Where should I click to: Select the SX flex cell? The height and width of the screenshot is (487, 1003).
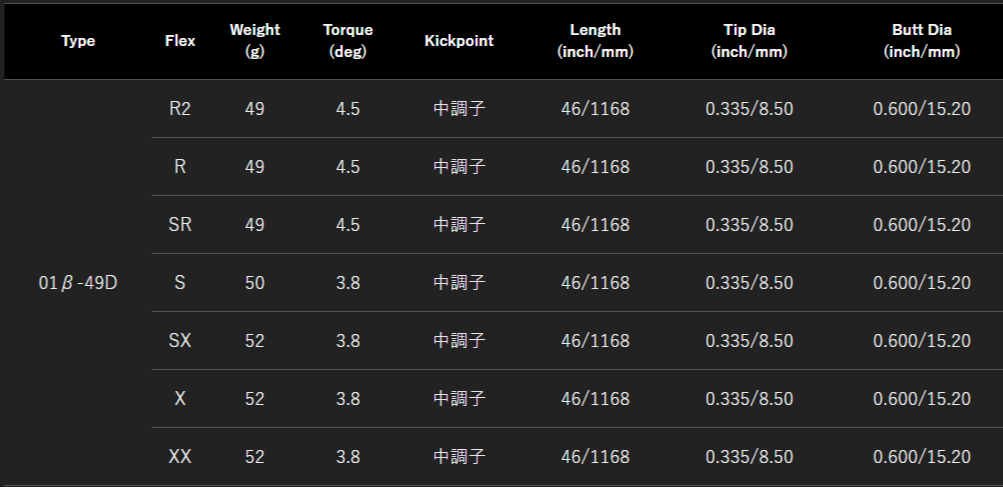tap(180, 340)
